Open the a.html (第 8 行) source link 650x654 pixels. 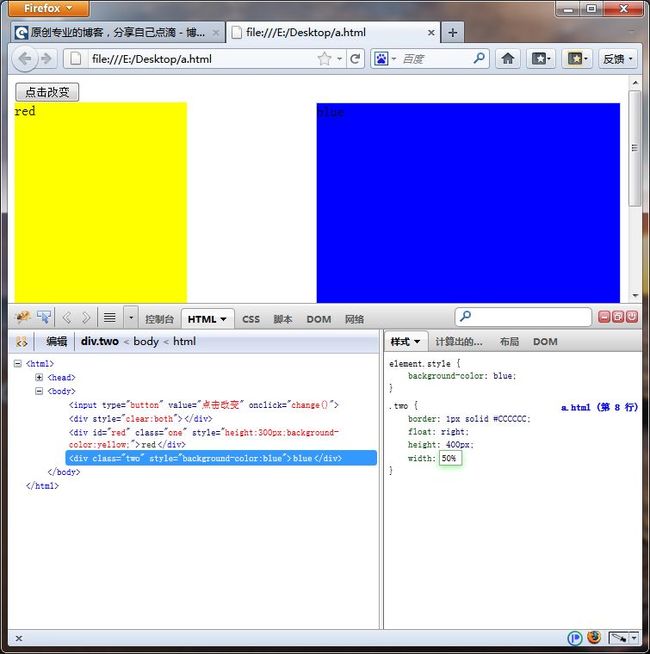click(600, 407)
